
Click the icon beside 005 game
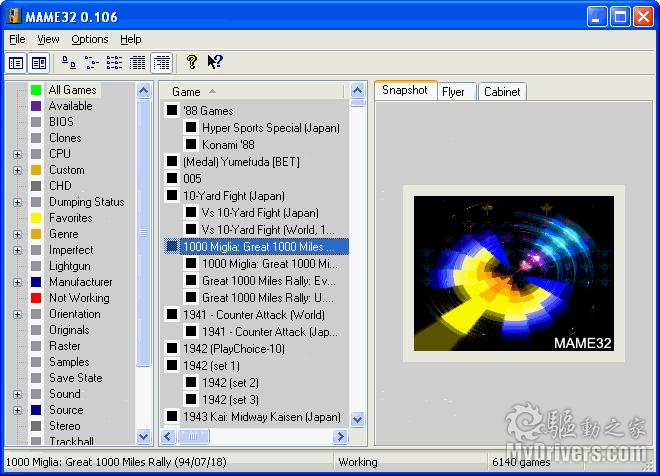coord(172,178)
